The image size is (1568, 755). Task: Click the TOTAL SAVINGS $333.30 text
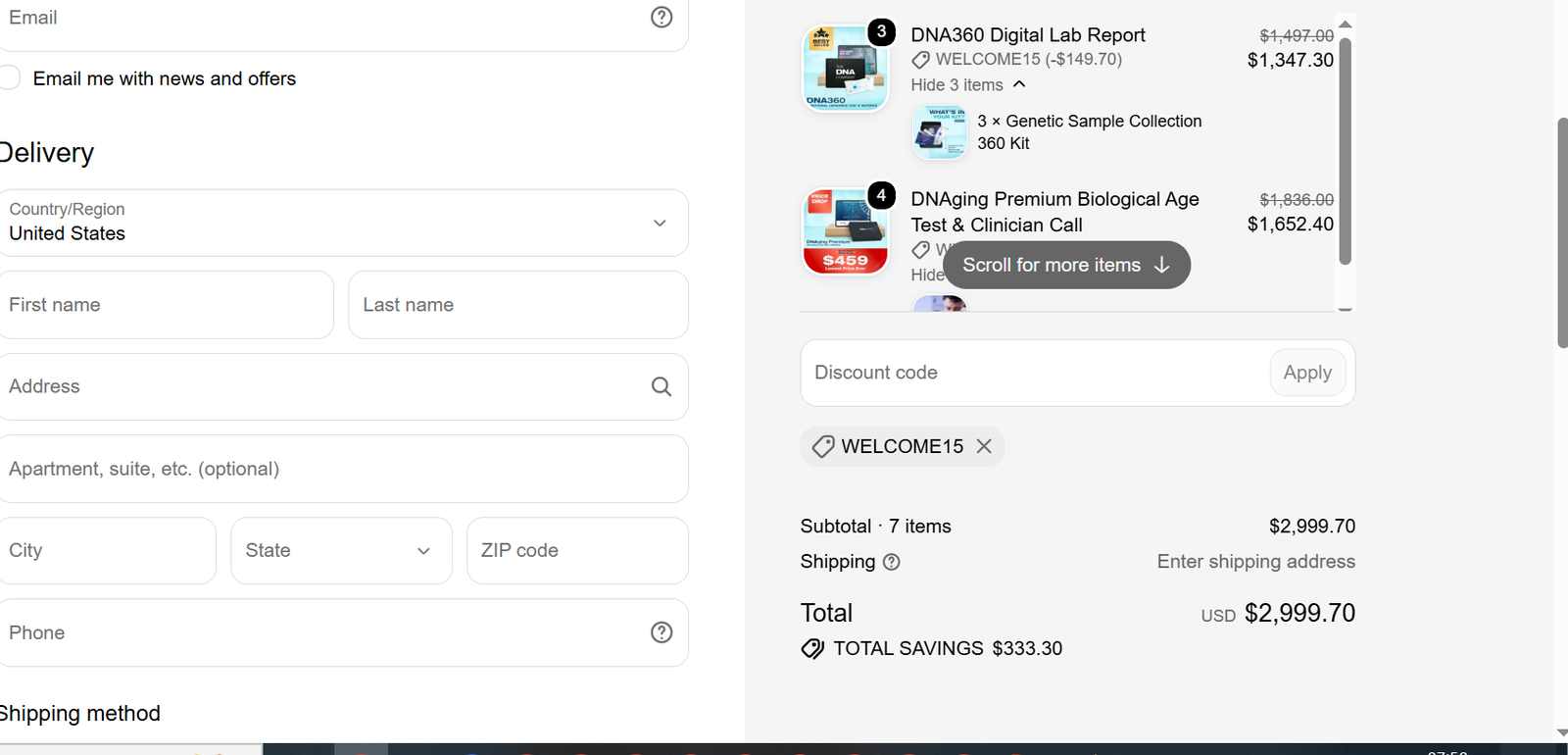[948, 648]
